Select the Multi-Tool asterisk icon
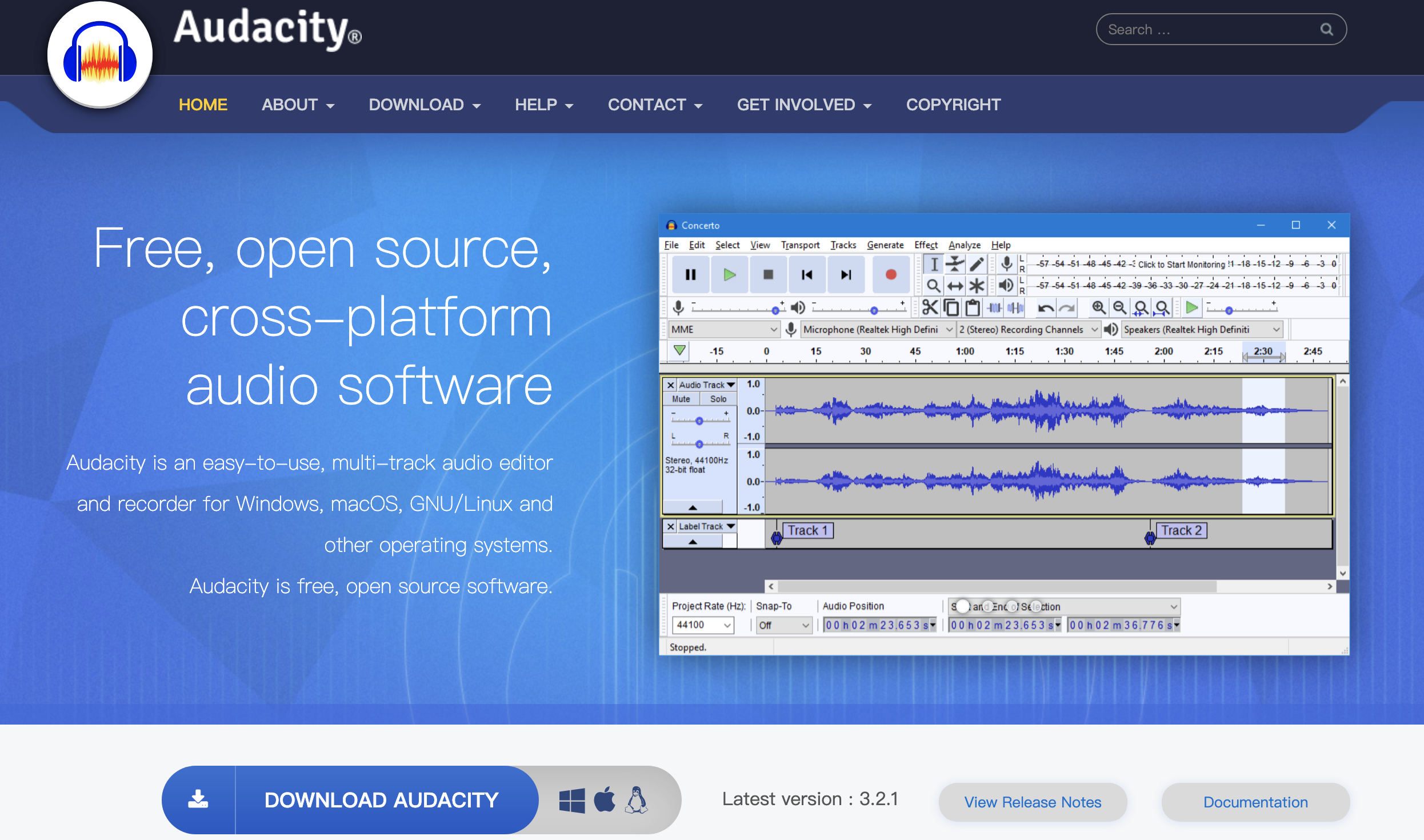The height and width of the screenshot is (840, 1424). click(x=977, y=285)
